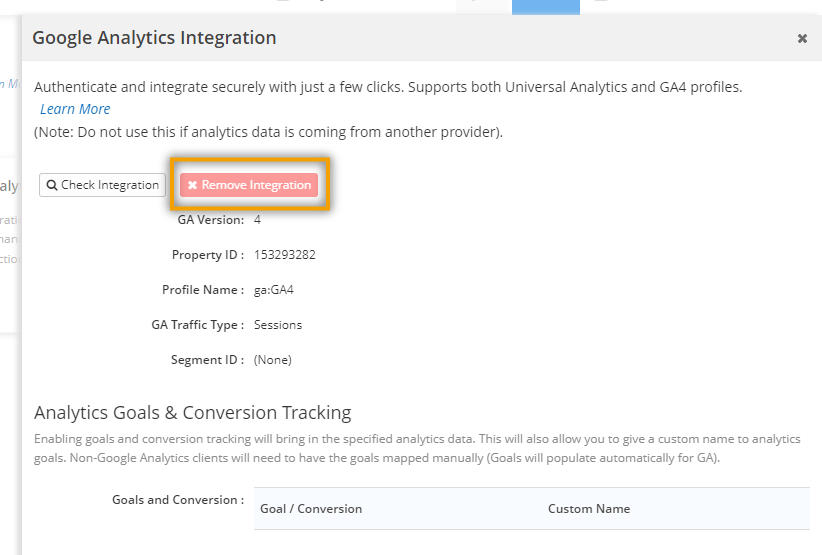The height and width of the screenshot is (555, 822).
Task: Open the Learn More link
Action: pyautogui.click(x=75, y=109)
